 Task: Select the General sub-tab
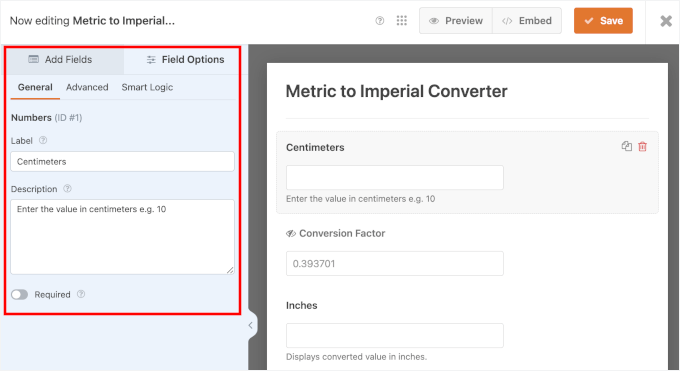(x=35, y=87)
